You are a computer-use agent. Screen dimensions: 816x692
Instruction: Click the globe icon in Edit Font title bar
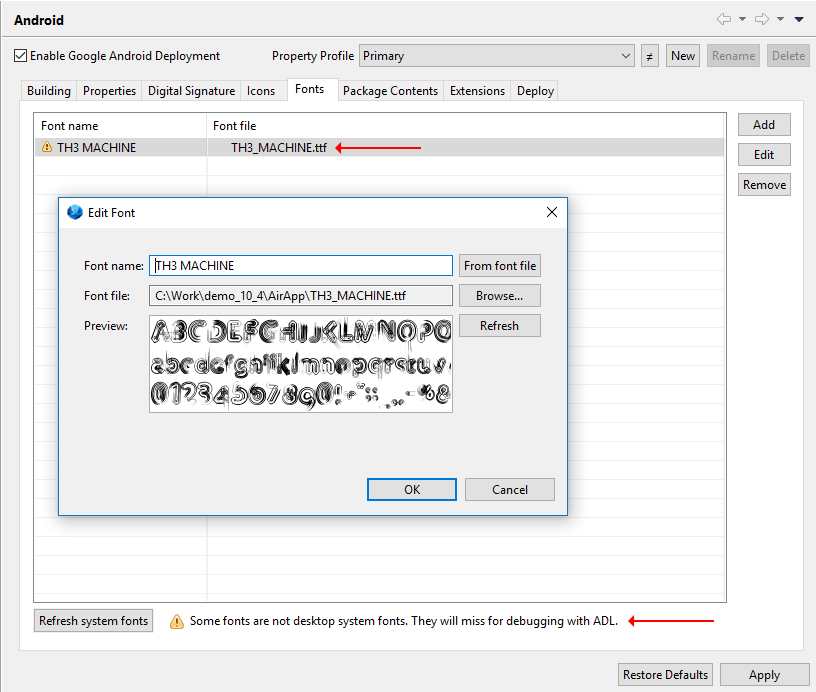pos(74,212)
